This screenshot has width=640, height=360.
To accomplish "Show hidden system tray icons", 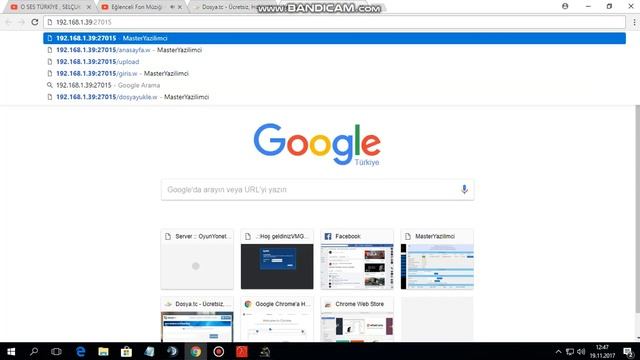I will [558, 351].
